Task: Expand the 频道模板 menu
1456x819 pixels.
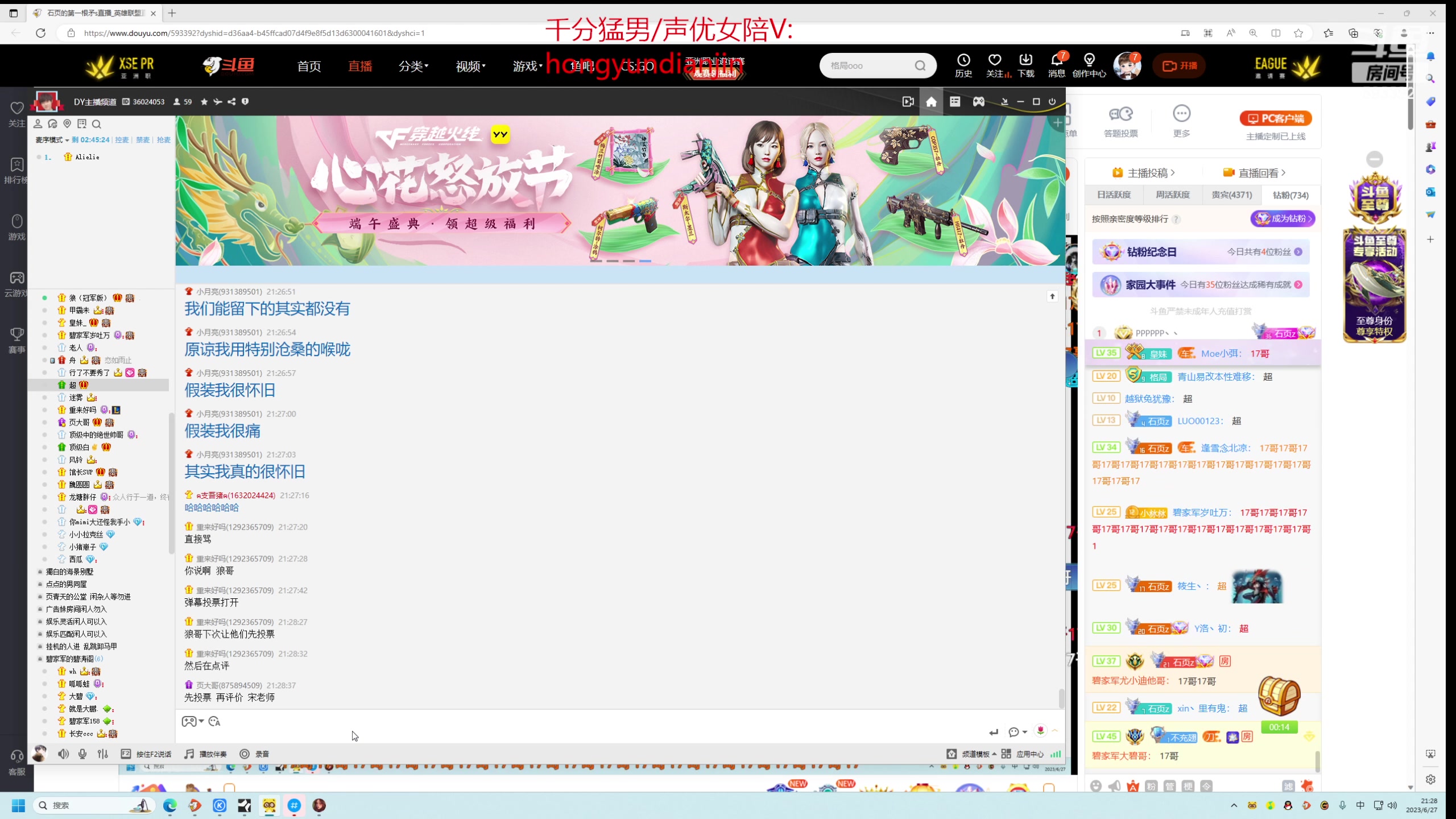Action: (979, 754)
